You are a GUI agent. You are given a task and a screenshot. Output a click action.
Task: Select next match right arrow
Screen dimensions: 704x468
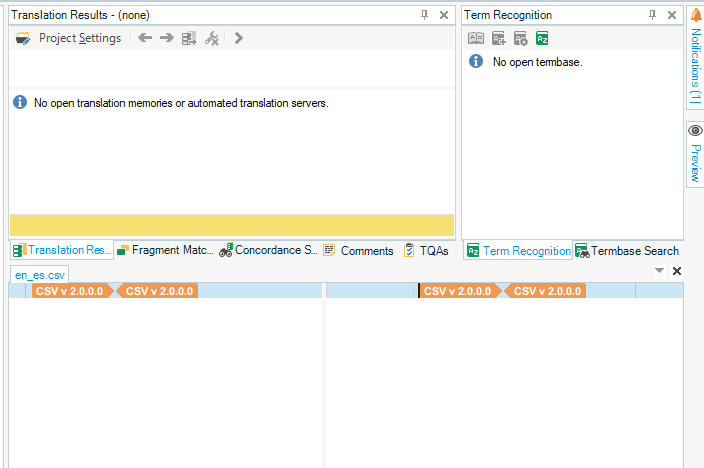(167, 38)
